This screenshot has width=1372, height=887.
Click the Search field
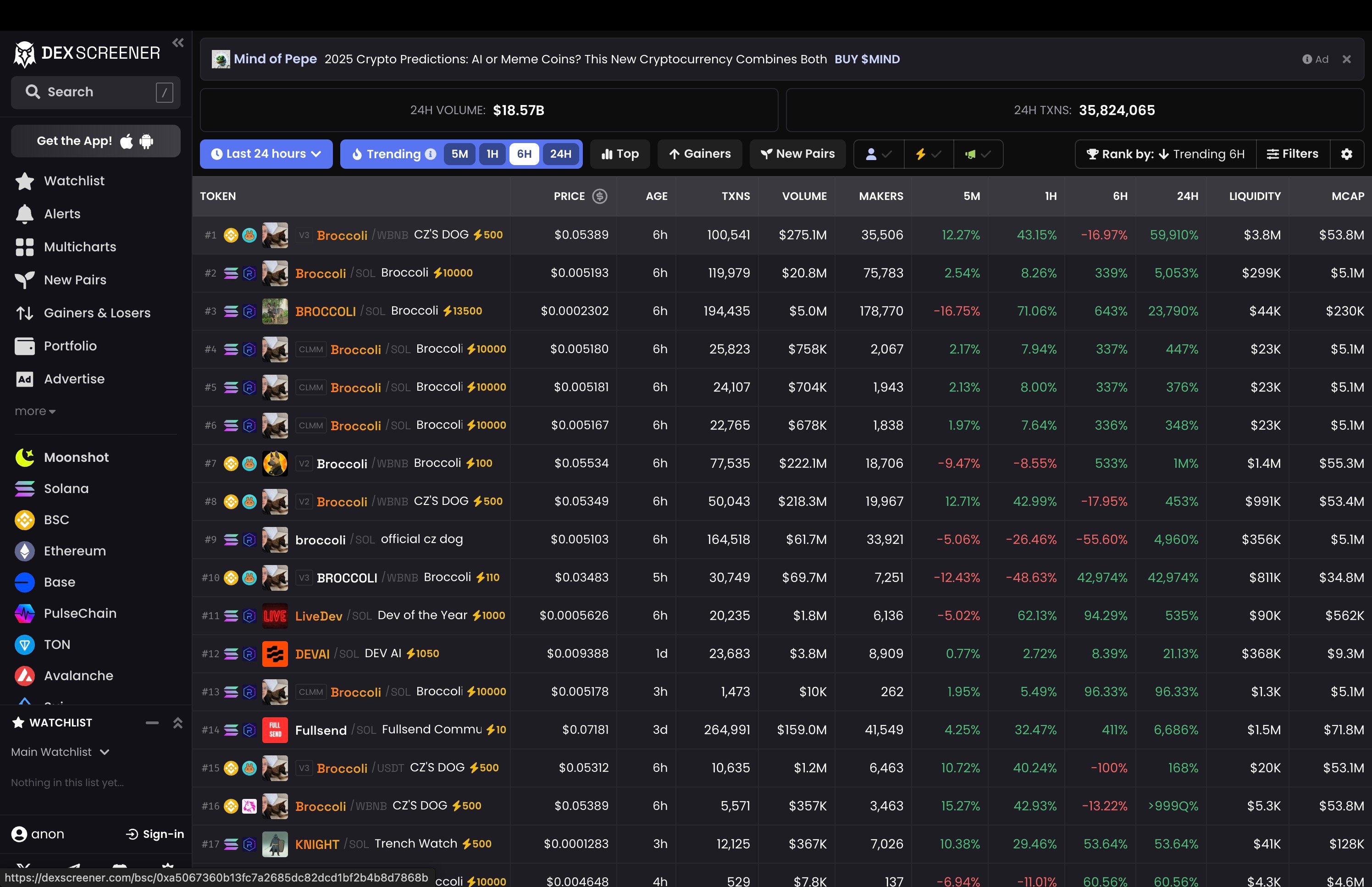pos(95,92)
